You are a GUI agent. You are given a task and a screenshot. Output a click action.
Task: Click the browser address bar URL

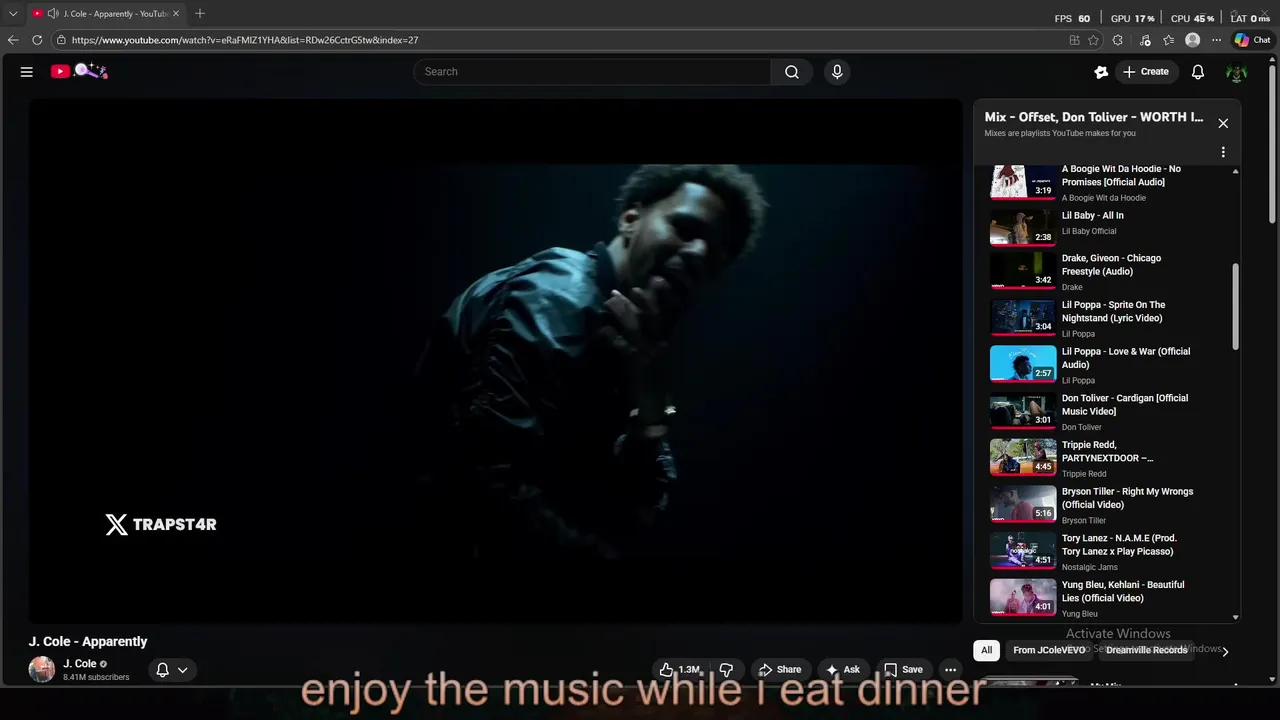[x=245, y=40]
